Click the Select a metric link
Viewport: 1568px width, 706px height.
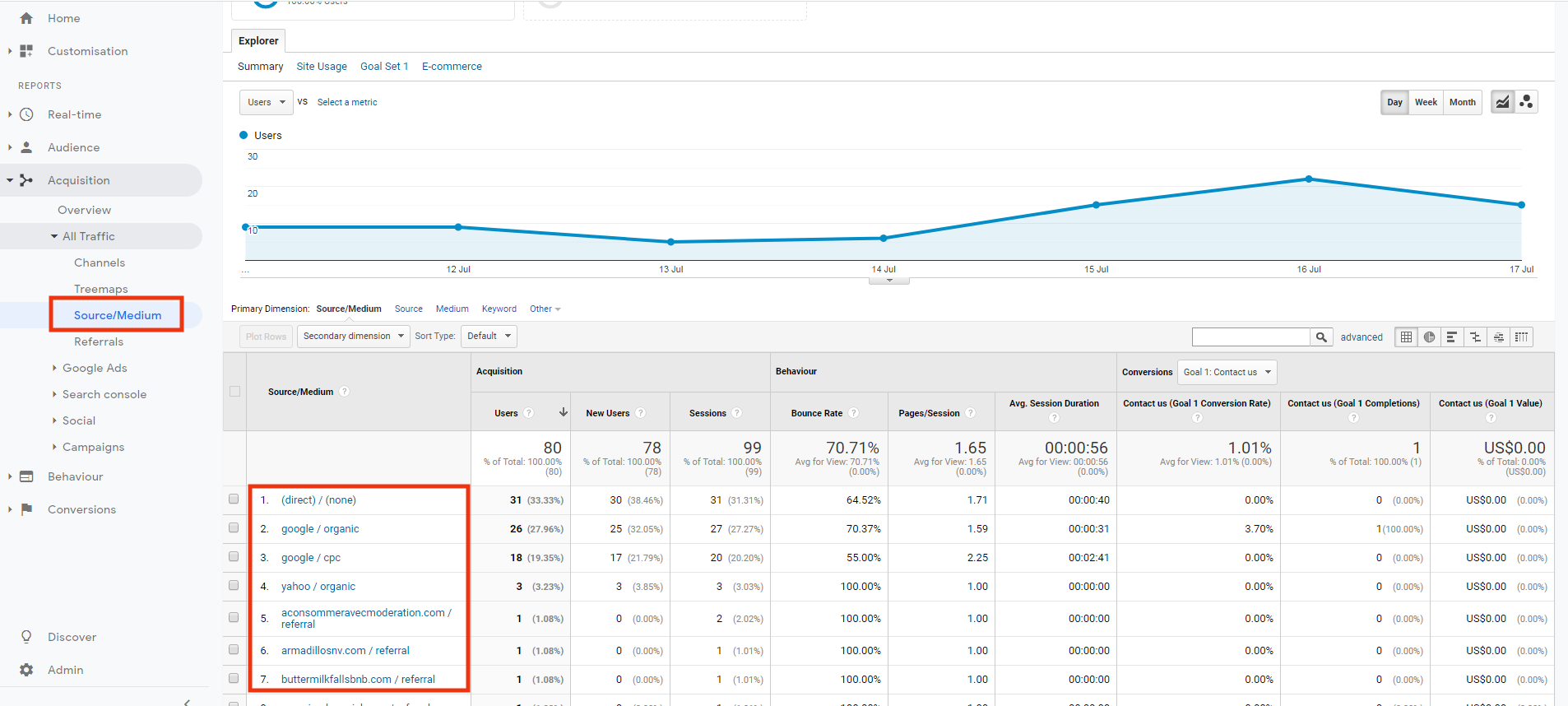pyautogui.click(x=347, y=102)
